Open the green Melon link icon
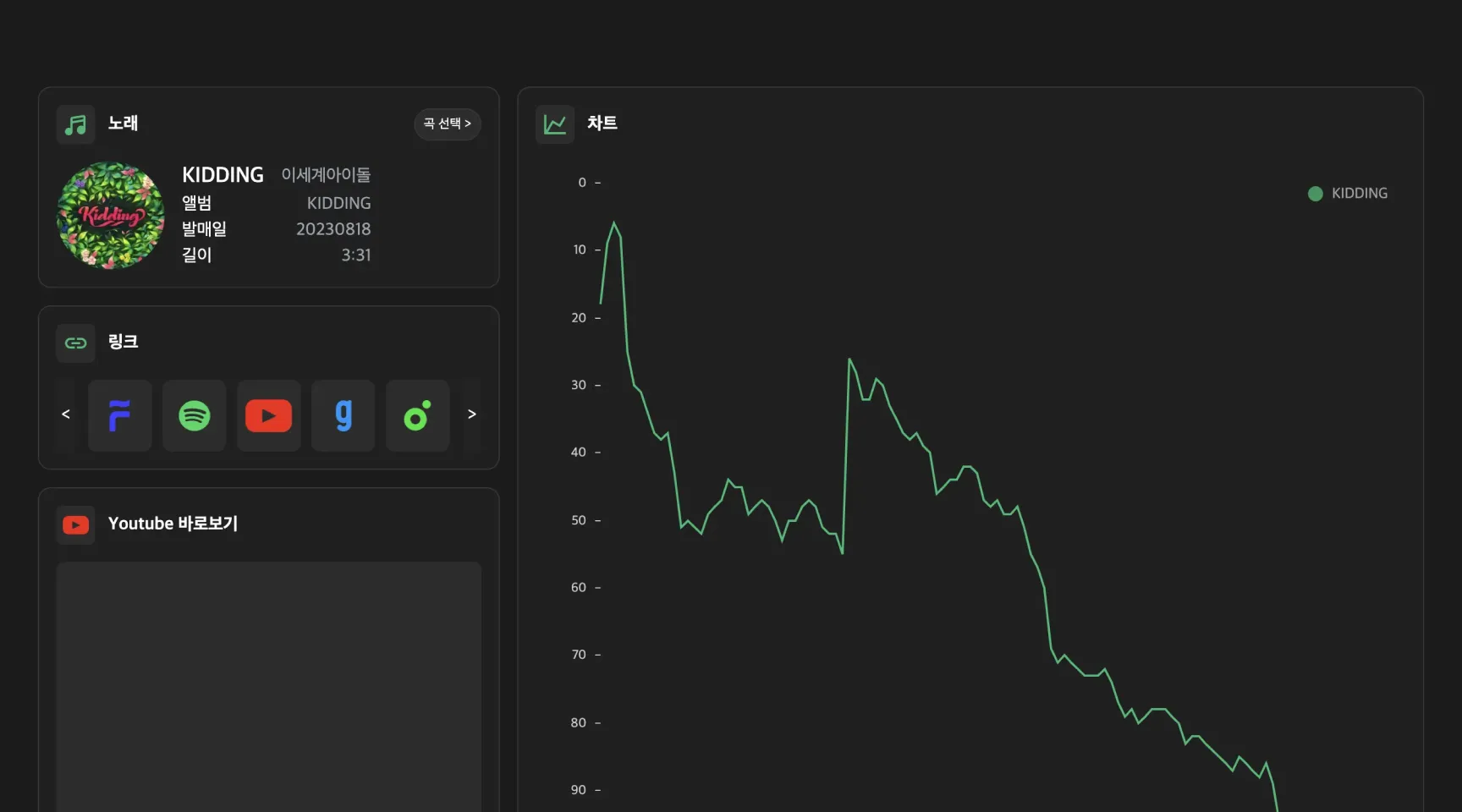Image resolution: width=1462 pixels, height=812 pixels. pos(418,415)
